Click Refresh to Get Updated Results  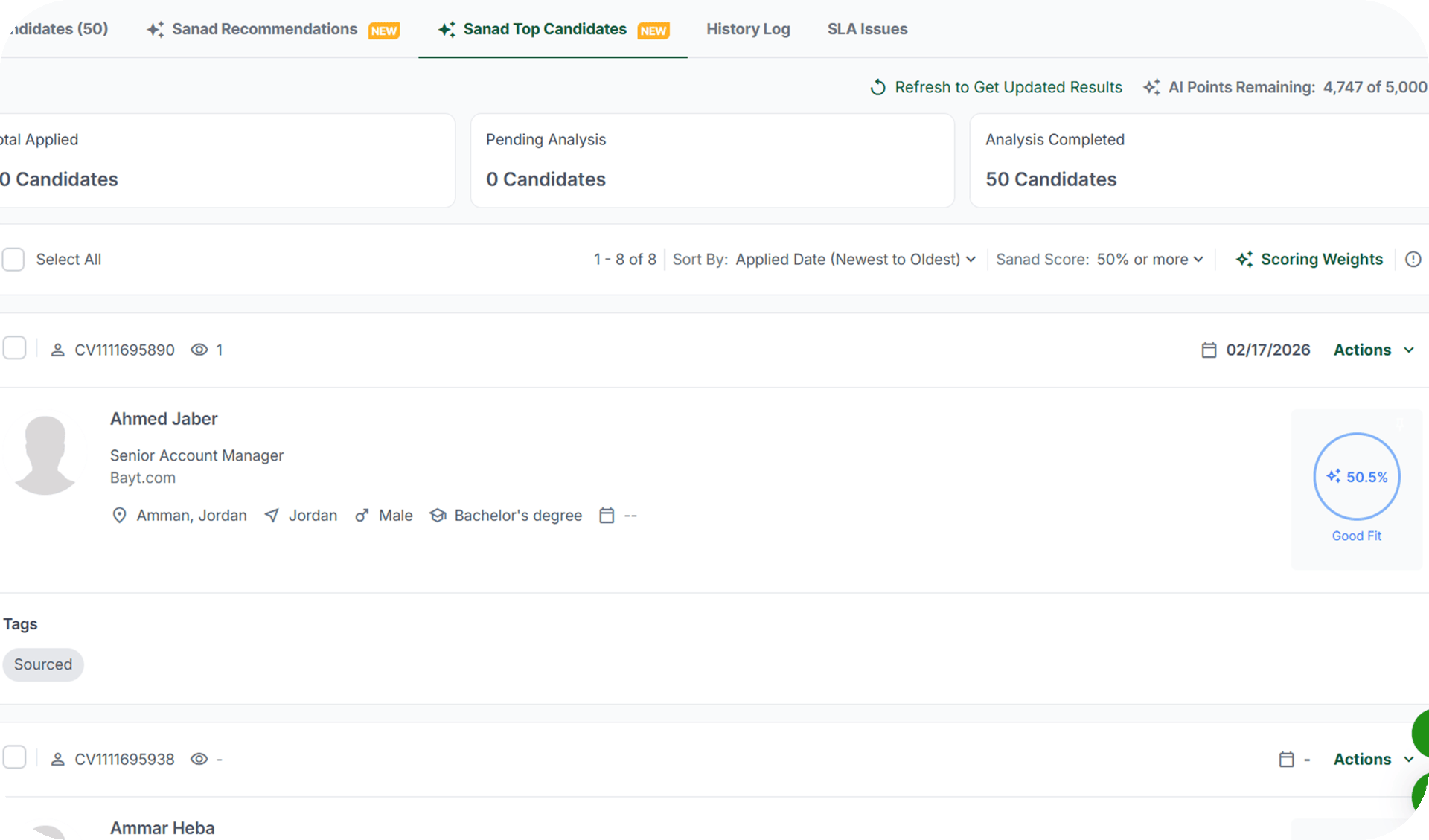pos(1008,87)
